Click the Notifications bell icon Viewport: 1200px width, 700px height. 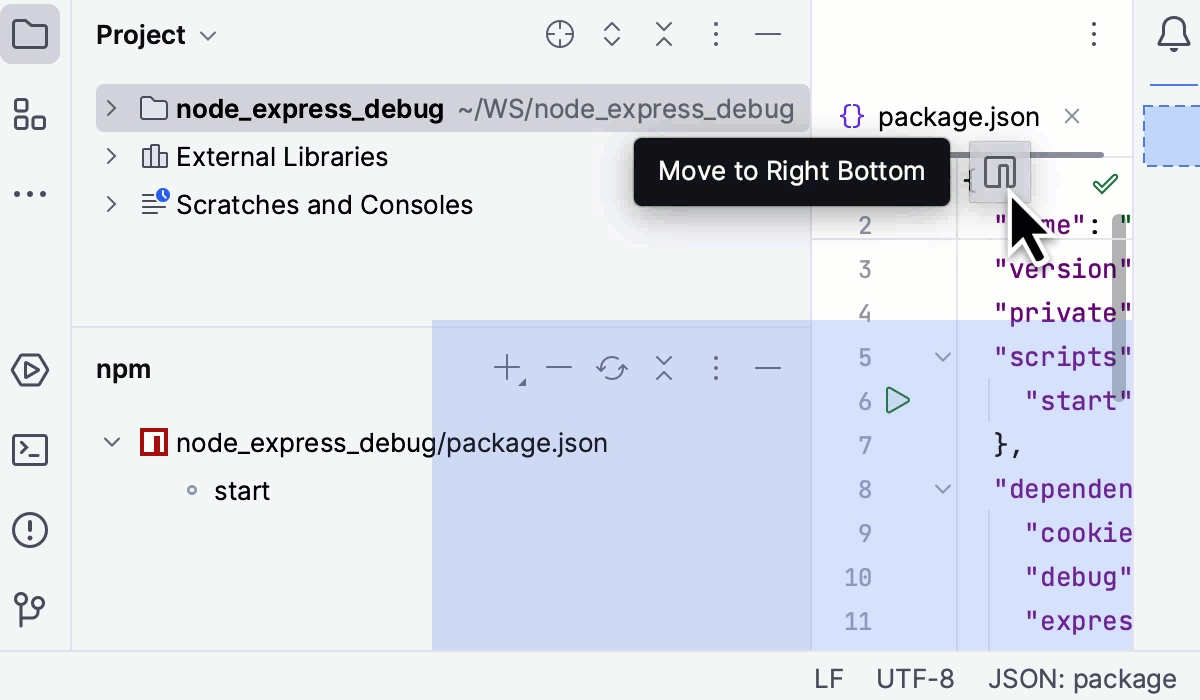[1172, 35]
